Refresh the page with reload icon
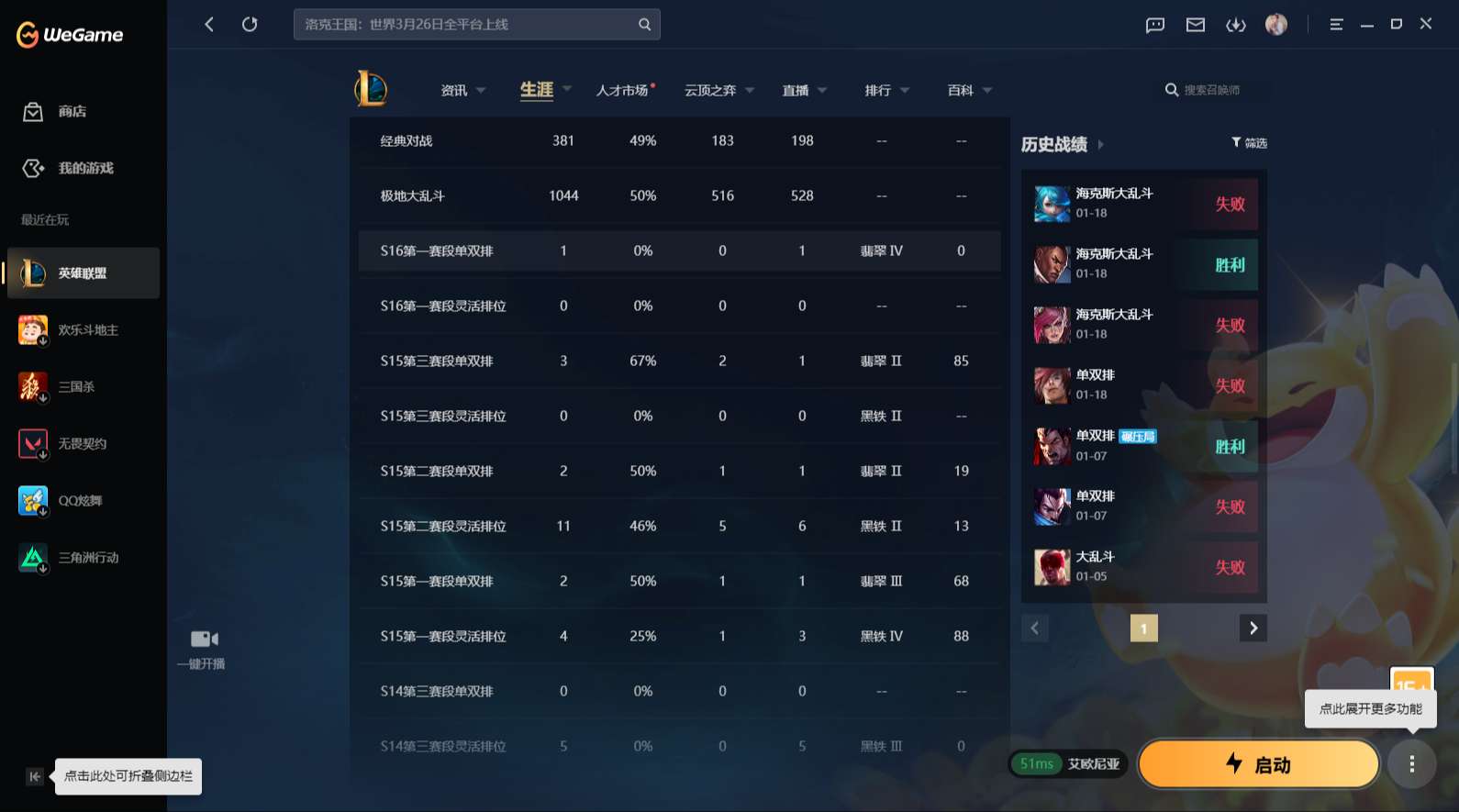This screenshot has height=812, width=1459. (250, 25)
